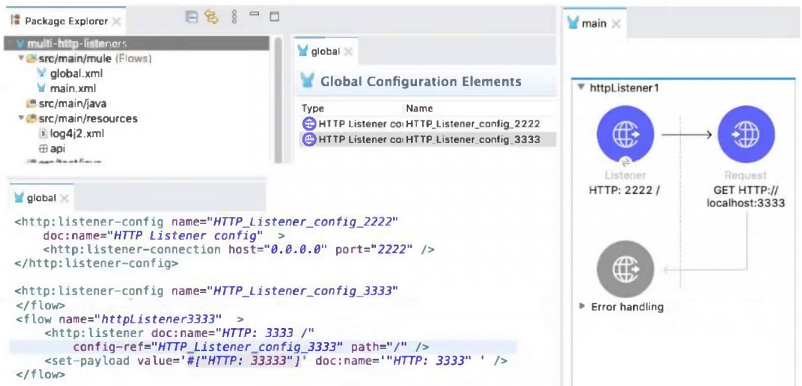Select the api package
Image resolution: width=802 pixels, height=386 pixels.
(x=58, y=149)
